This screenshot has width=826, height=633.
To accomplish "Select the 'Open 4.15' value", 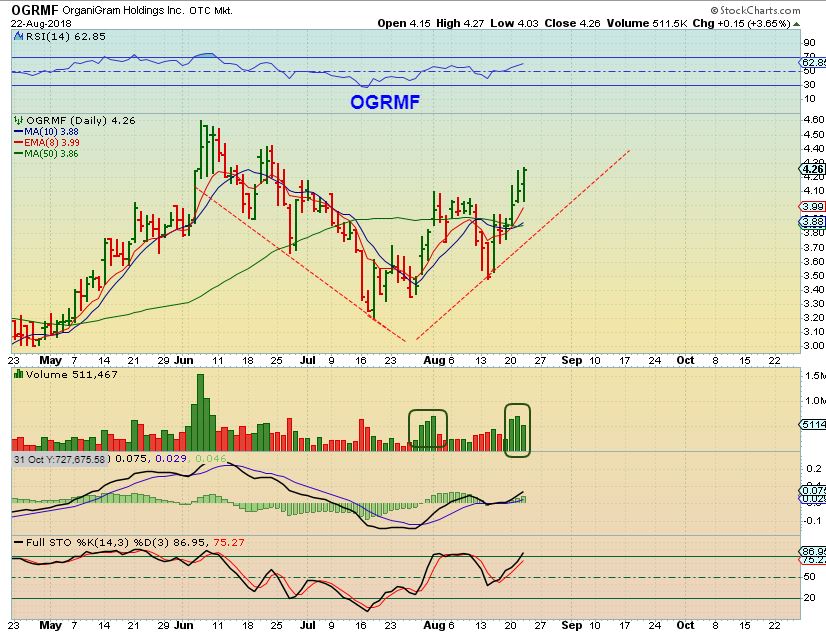I will pyautogui.click(x=404, y=24).
